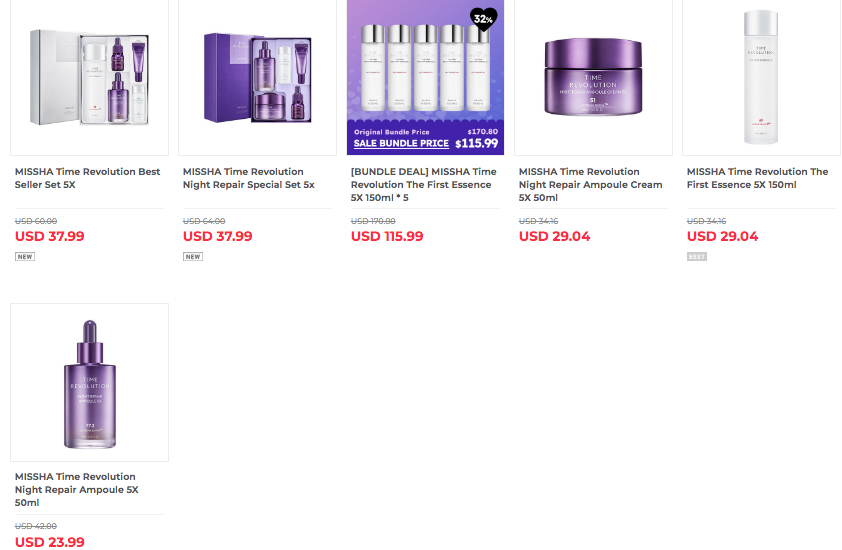Viewport: 842px width, 550px height.
Task: Open the Night Repair Special Set 5x image
Action: pyautogui.click(x=257, y=77)
